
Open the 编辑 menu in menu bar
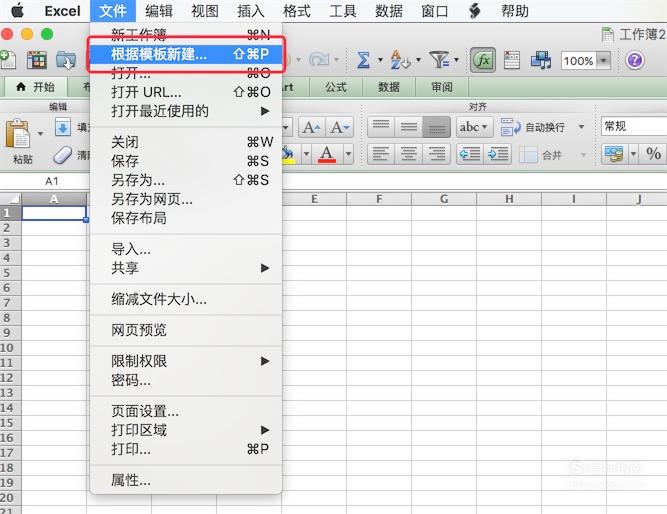pos(159,11)
